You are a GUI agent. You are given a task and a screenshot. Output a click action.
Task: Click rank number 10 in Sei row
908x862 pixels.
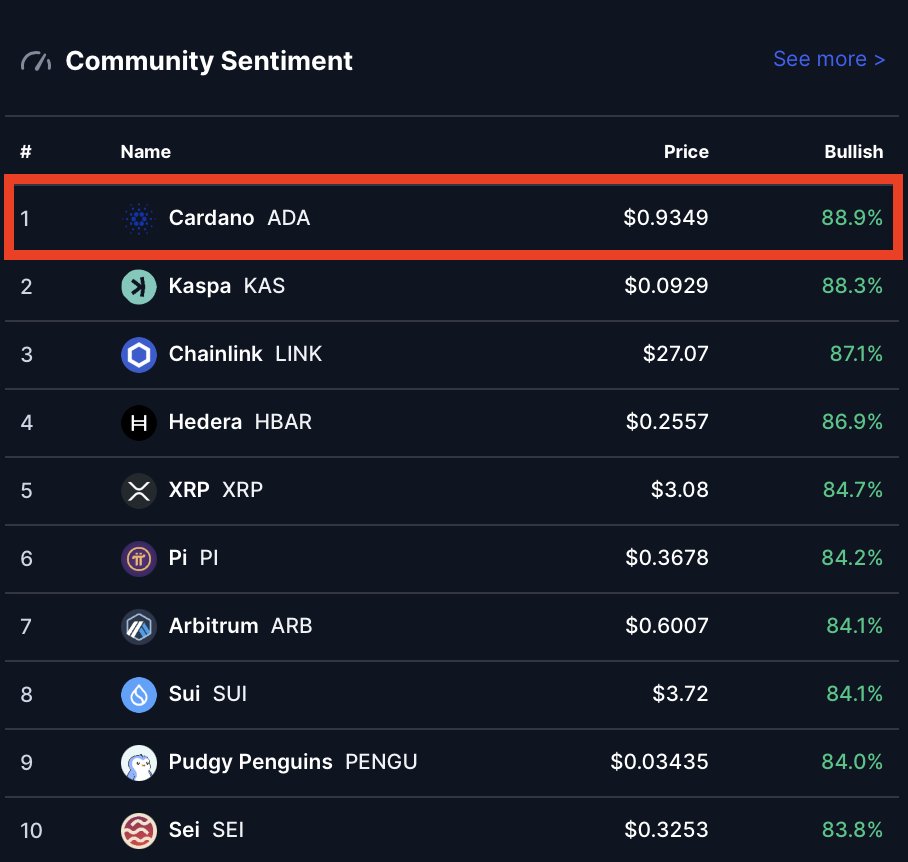coord(31,831)
